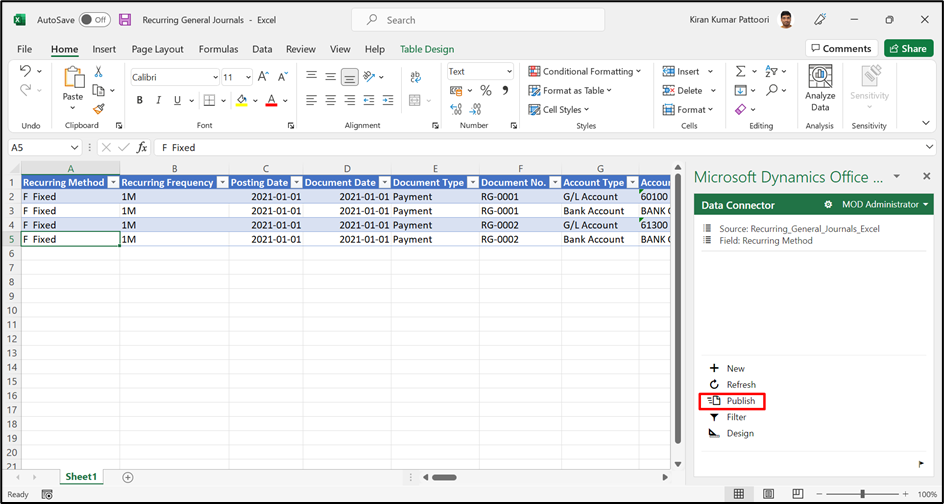Viewport: 944px width, 504px height.
Task: Click the Find & Select magnifier icon
Action: coord(772,90)
